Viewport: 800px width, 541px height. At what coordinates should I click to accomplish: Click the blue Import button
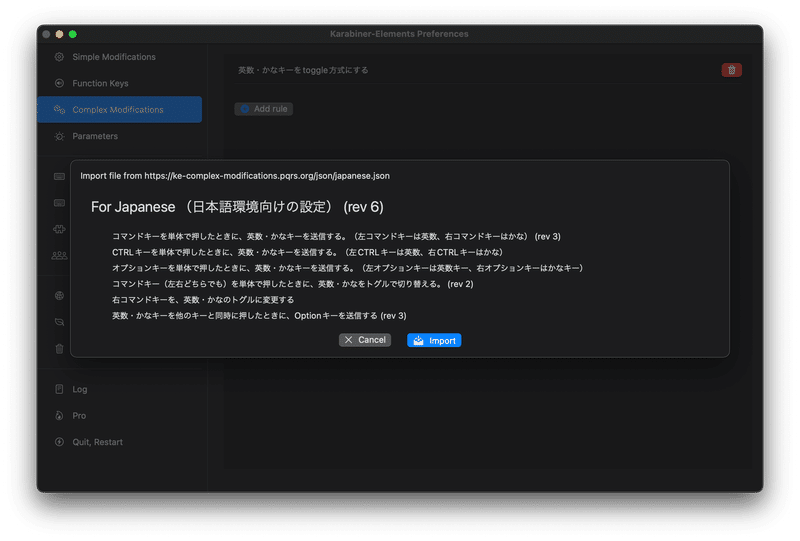(434, 340)
